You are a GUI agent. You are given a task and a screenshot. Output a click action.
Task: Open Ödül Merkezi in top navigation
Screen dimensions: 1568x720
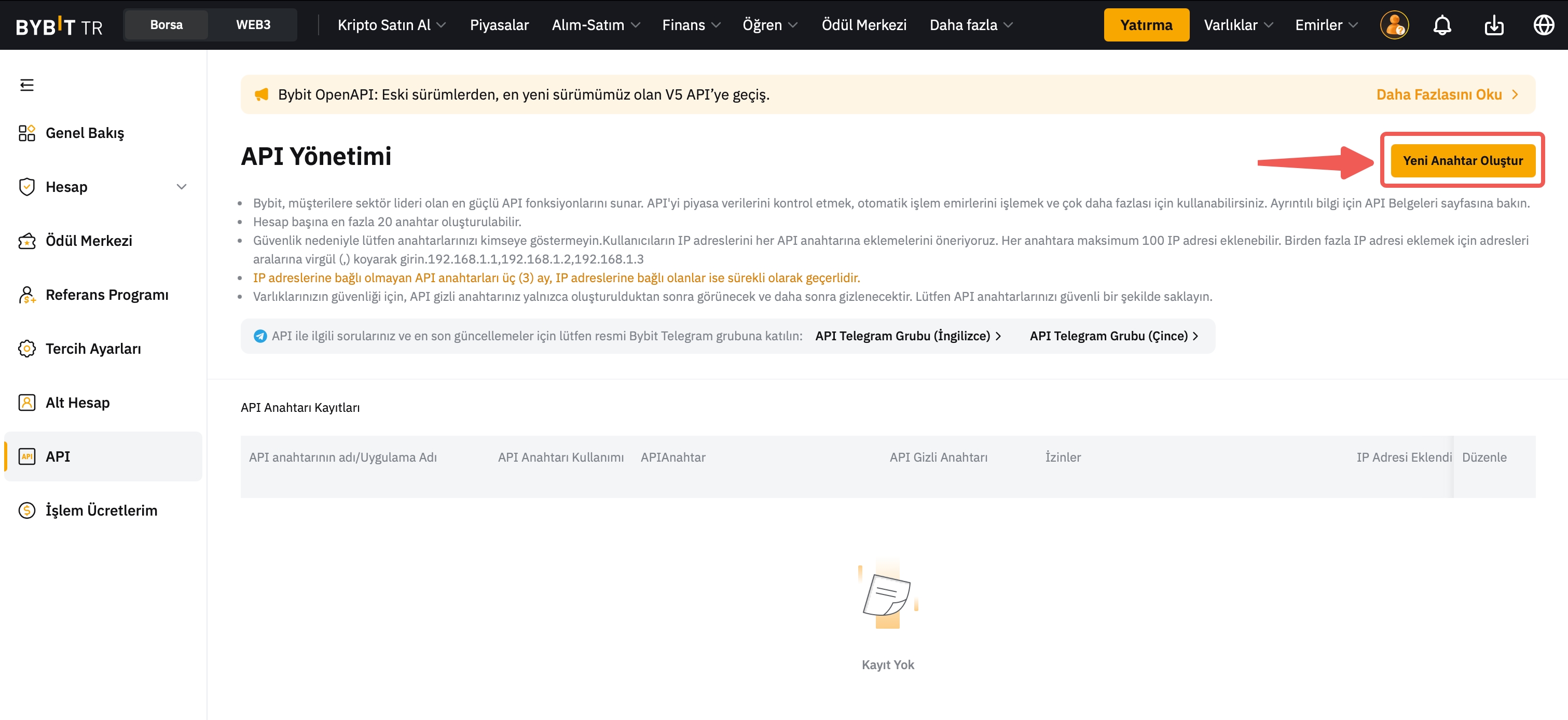tap(864, 25)
